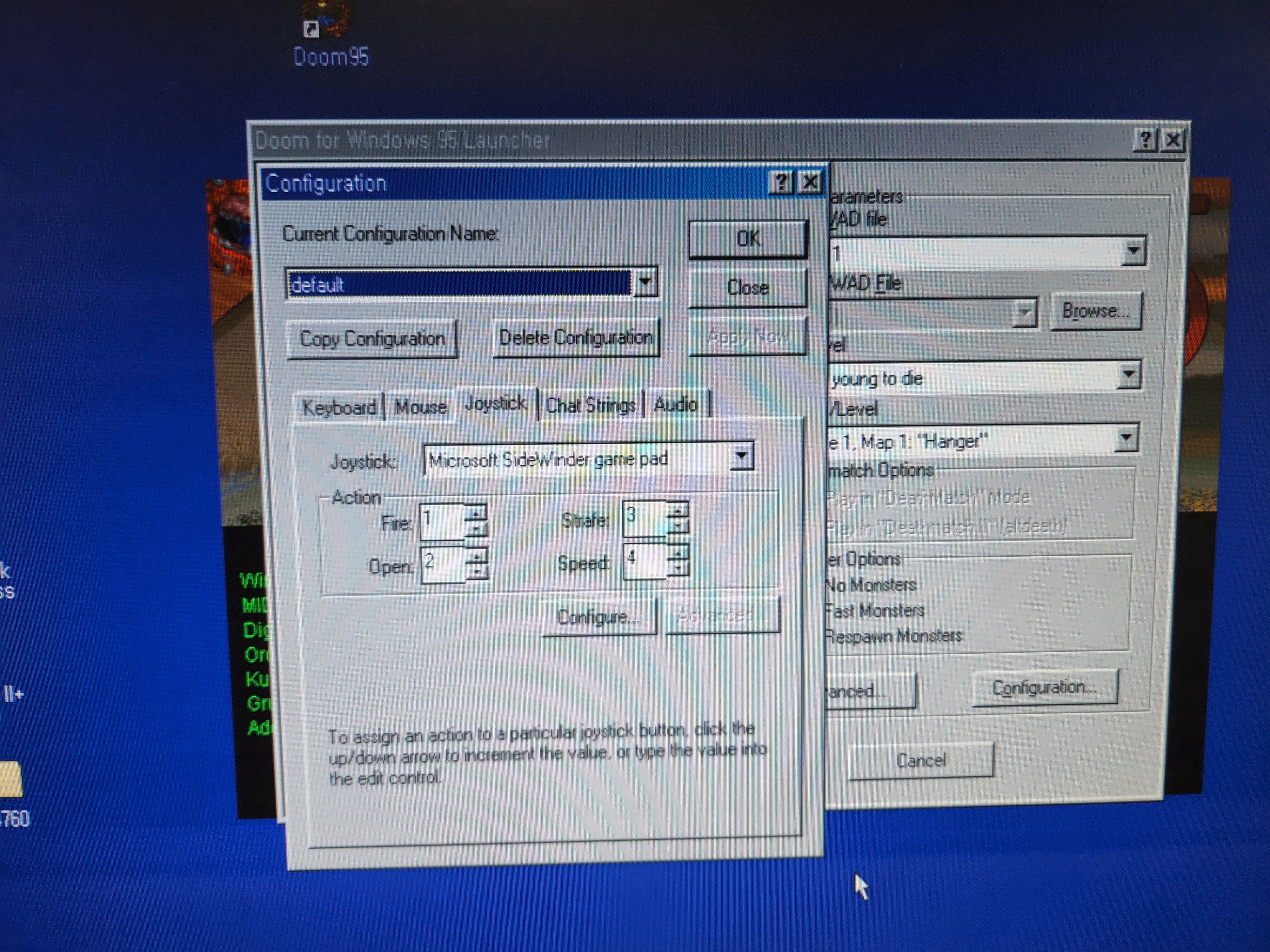Expand the skill level 'young to die' dropdown
This screenshot has height=952, width=1270.
1128,375
